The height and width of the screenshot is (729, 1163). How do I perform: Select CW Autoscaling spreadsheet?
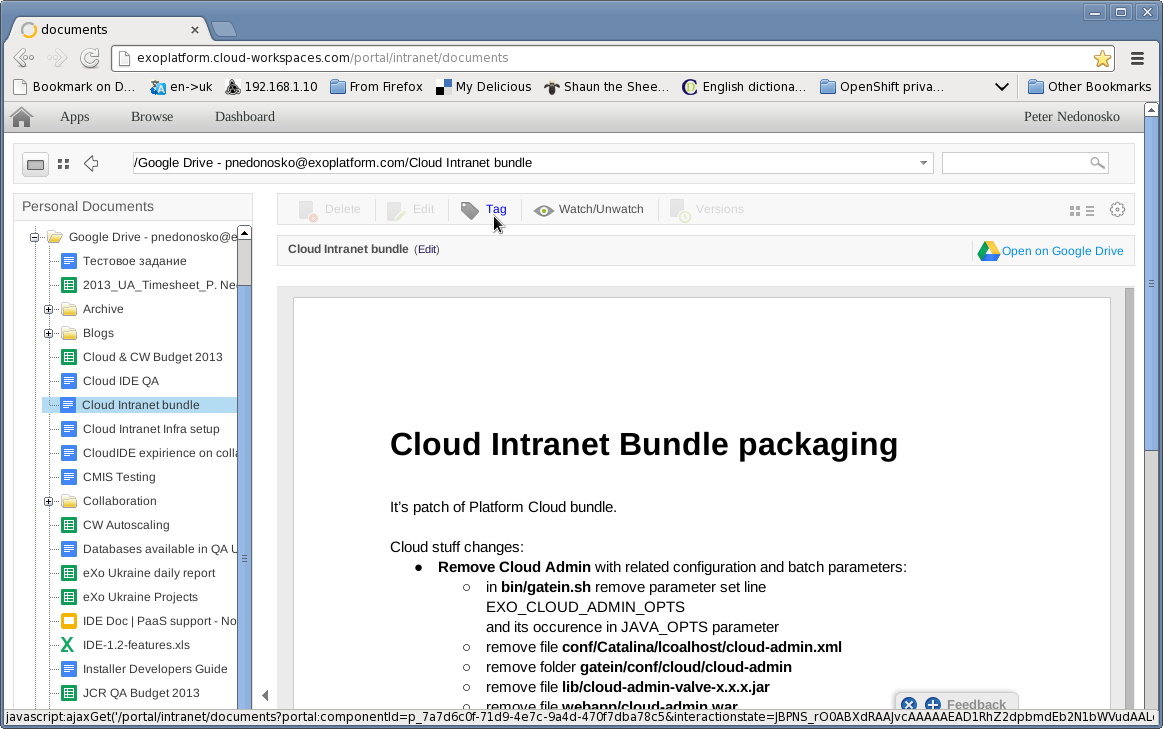coord(125,525)
